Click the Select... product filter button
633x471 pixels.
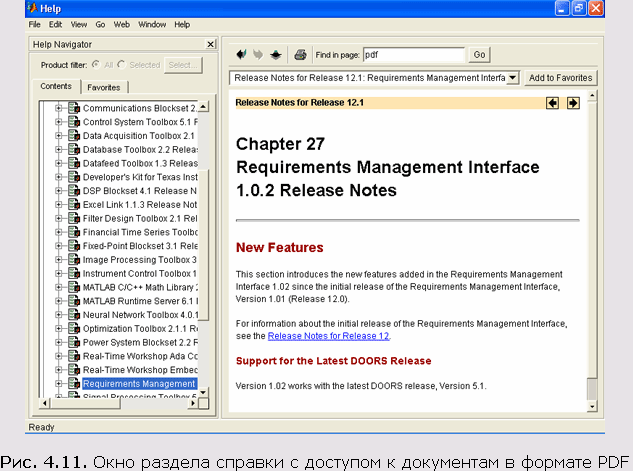click(x=183, y=65)
